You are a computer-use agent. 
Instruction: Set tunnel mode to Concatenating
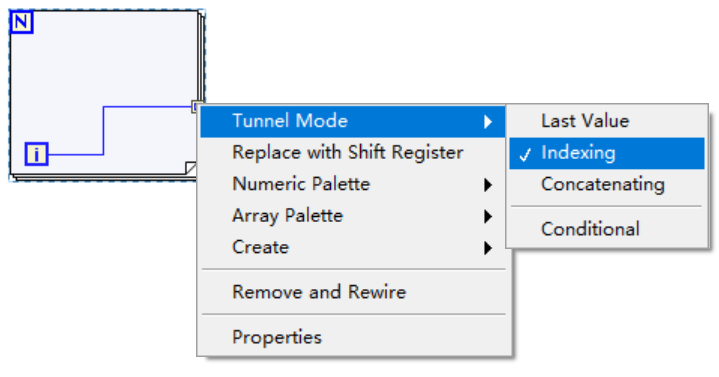607,184
